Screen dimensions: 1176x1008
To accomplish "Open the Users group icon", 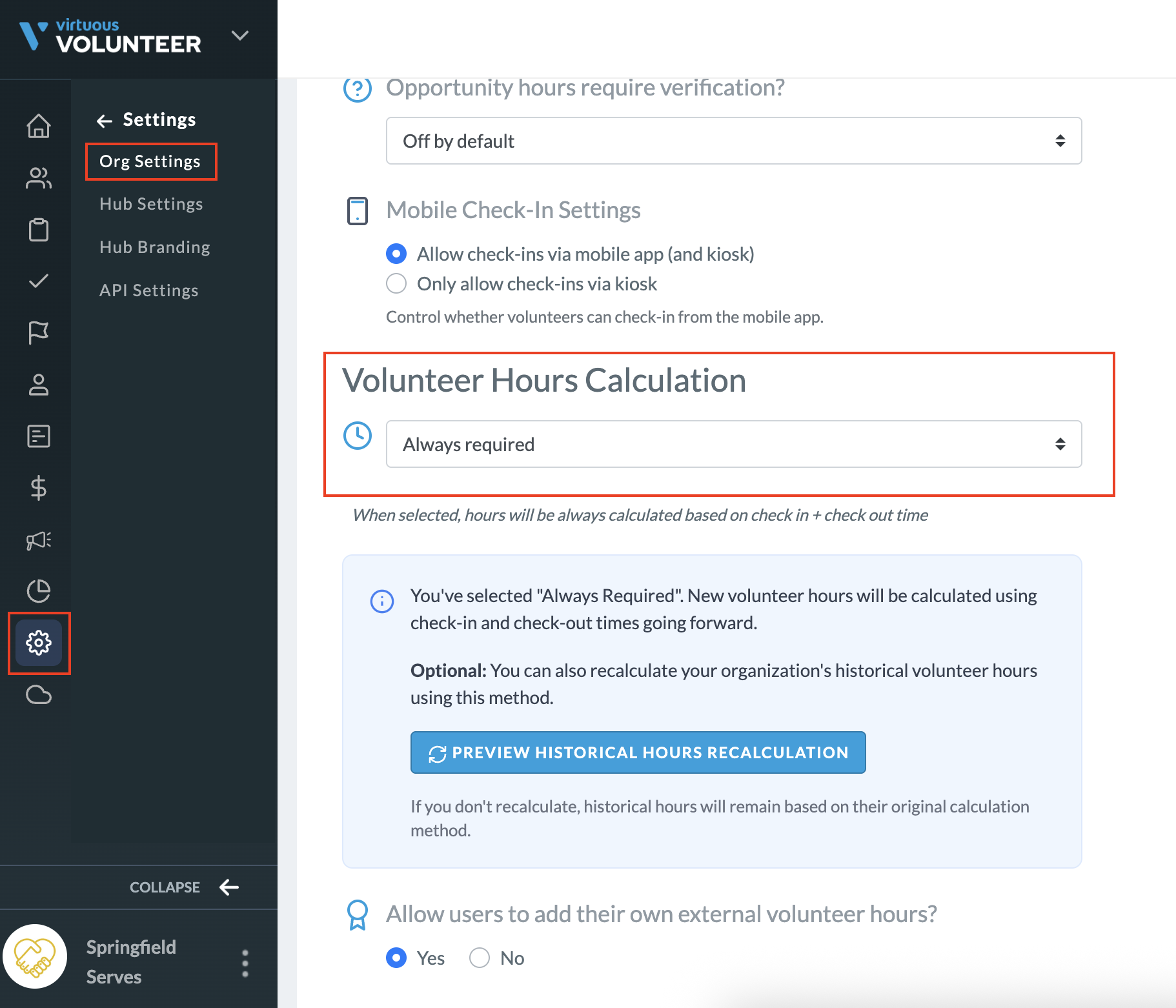I will [39, 178].
